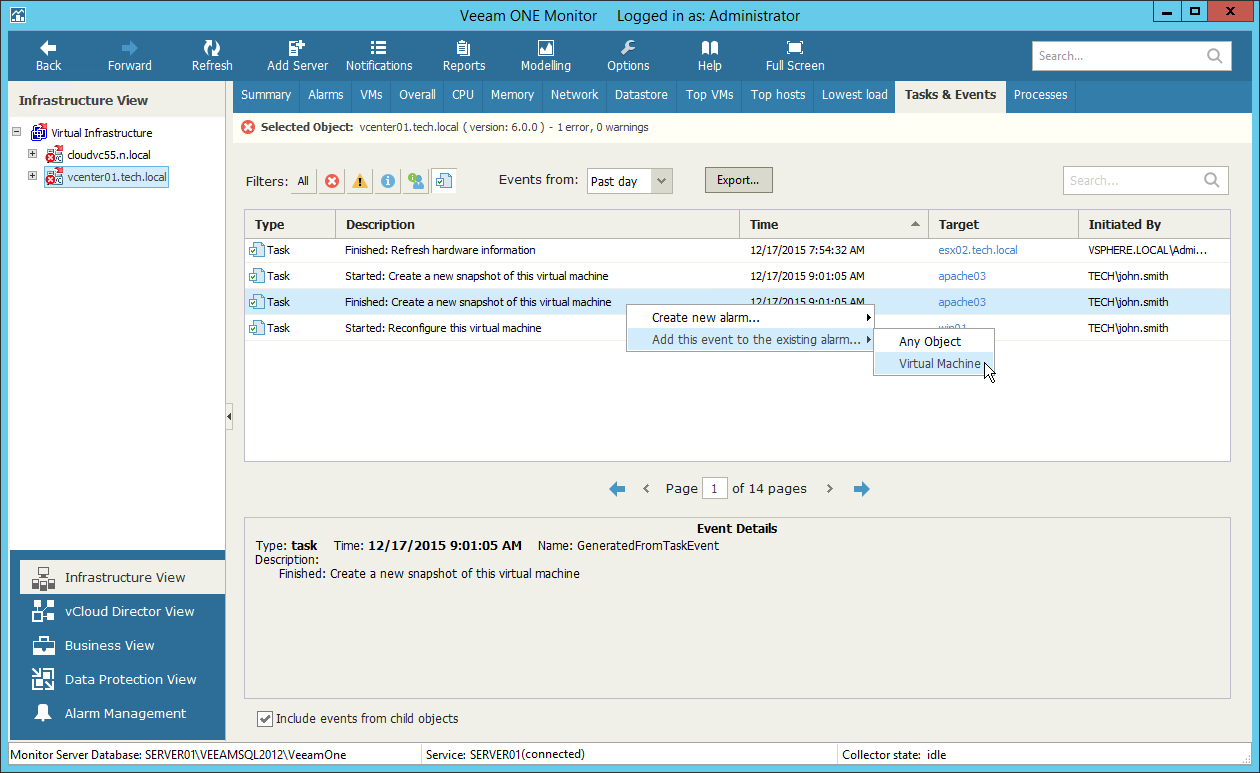Switch to Full Screen mode
Screen dimensions: 1260x773
(795, 56)
